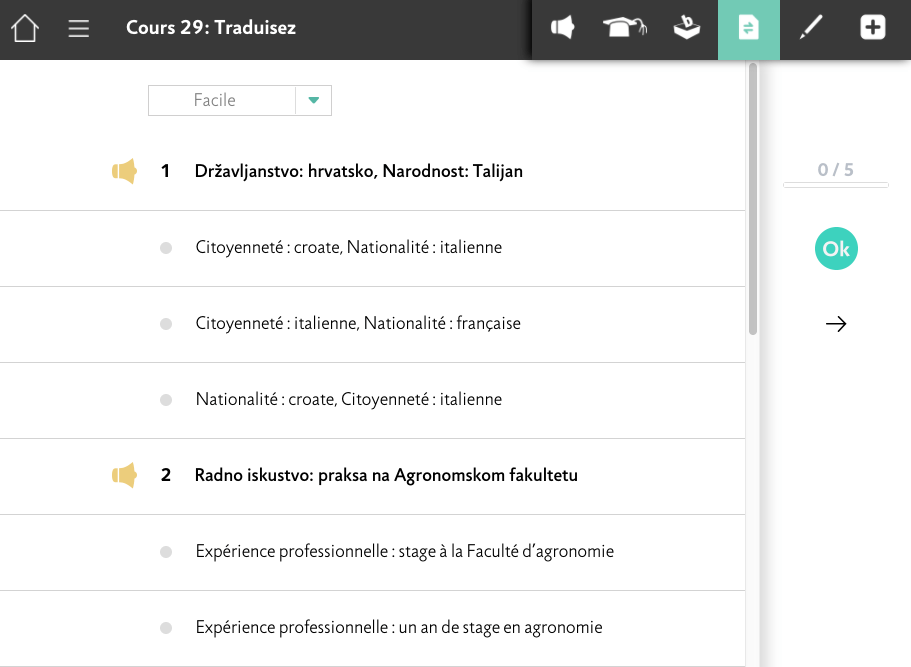
Task: Select the active translation exercise tab
Action: tap(748, 29)
